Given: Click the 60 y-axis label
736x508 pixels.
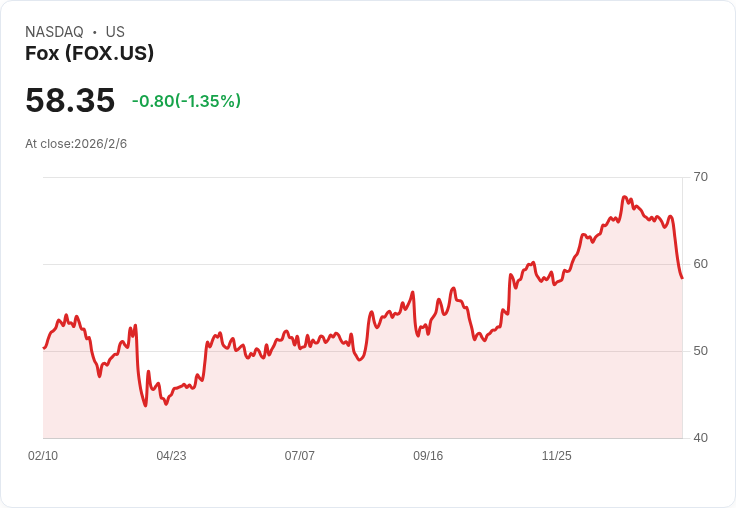Looking at the screenshot, I should (700, 264).
